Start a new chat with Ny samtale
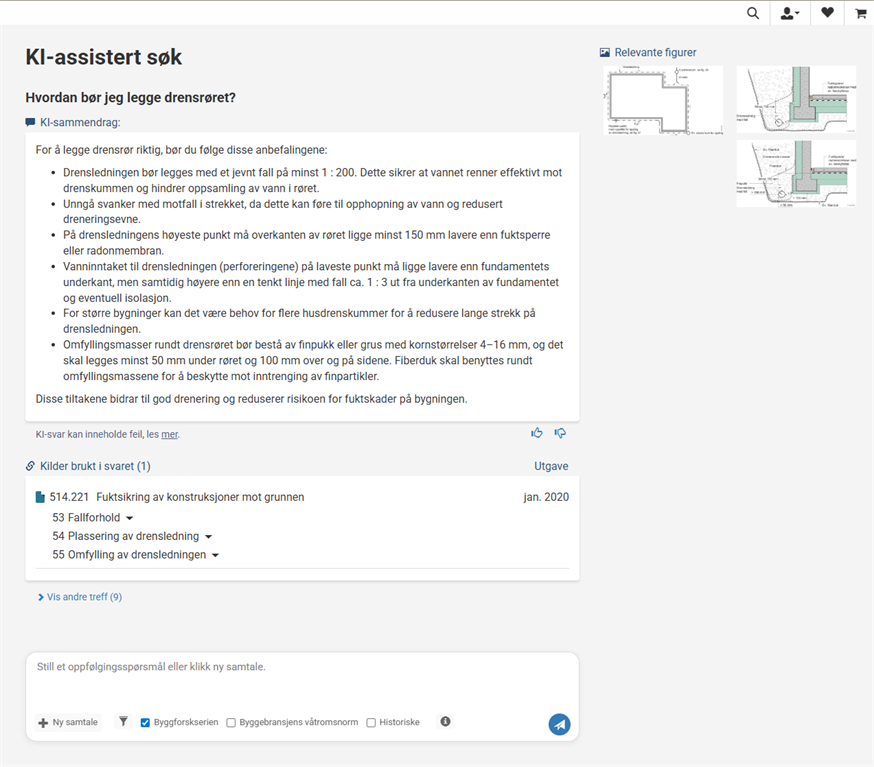This screenshot has height=767, width=874. (x=68, y=722)
